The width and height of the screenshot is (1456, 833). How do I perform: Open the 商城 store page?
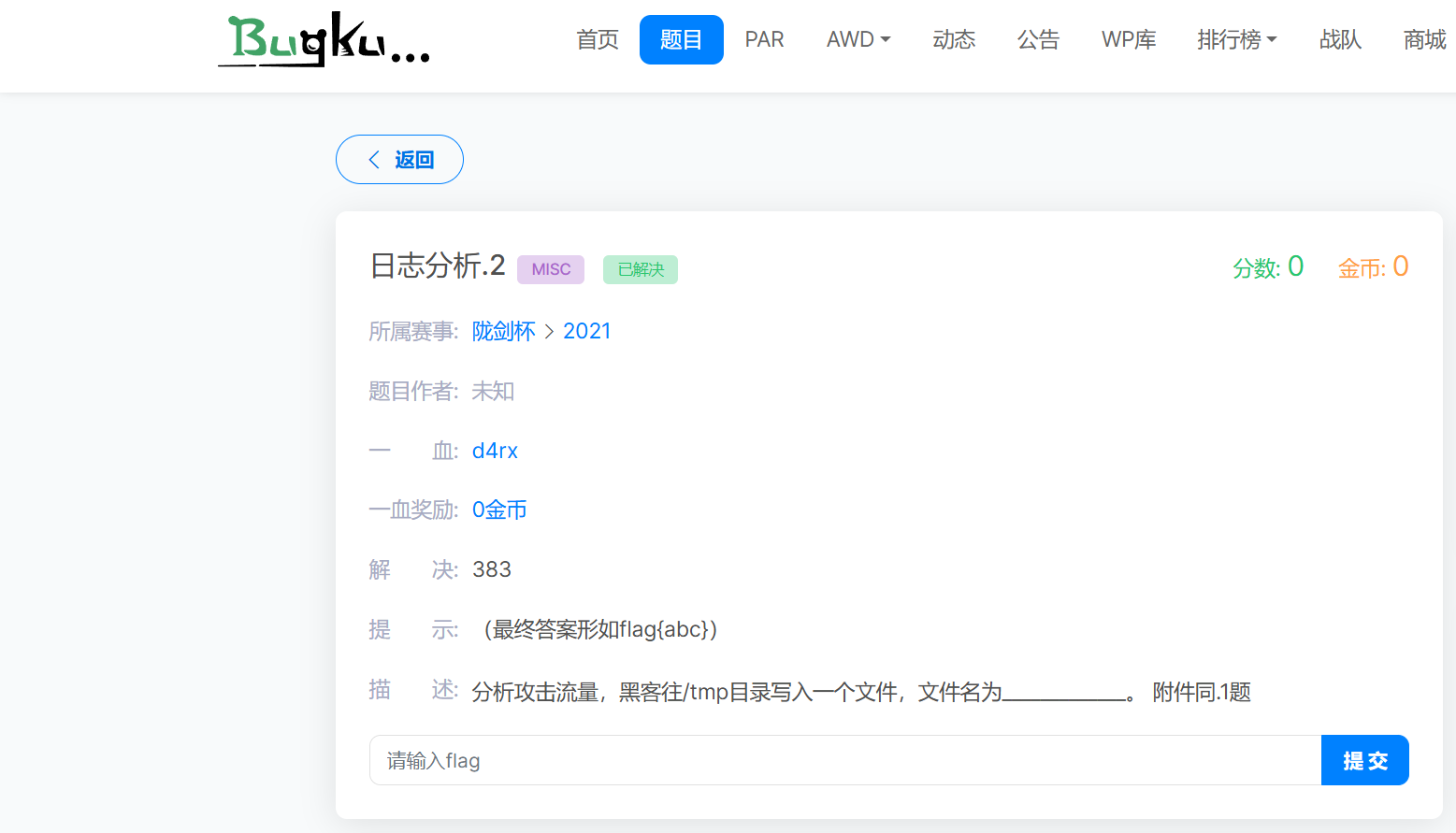(x=1424, y=39)
